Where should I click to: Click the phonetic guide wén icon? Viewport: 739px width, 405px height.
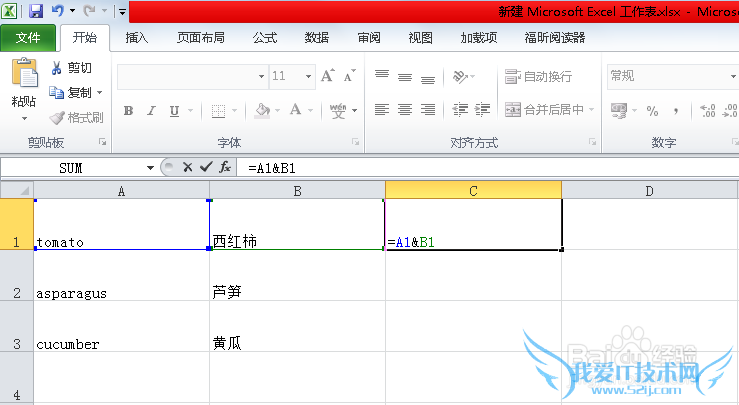tap(337, 111)
